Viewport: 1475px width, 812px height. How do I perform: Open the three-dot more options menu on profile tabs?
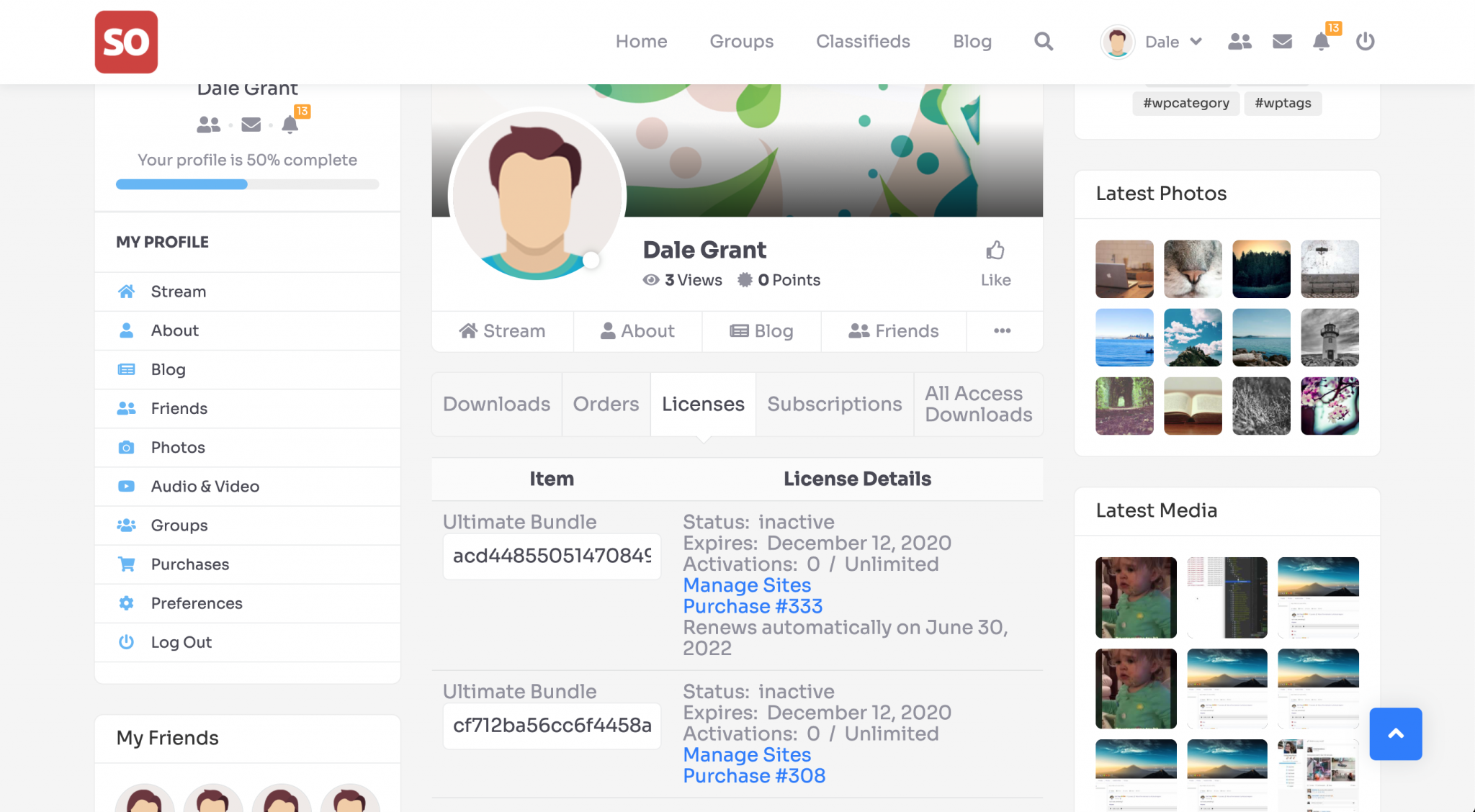1003,331
